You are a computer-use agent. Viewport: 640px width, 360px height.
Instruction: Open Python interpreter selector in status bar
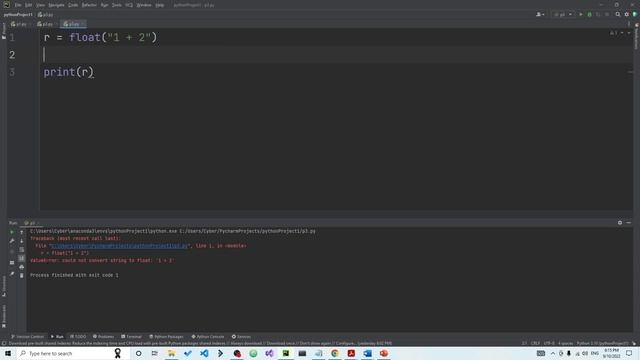[x=602, y=343]
